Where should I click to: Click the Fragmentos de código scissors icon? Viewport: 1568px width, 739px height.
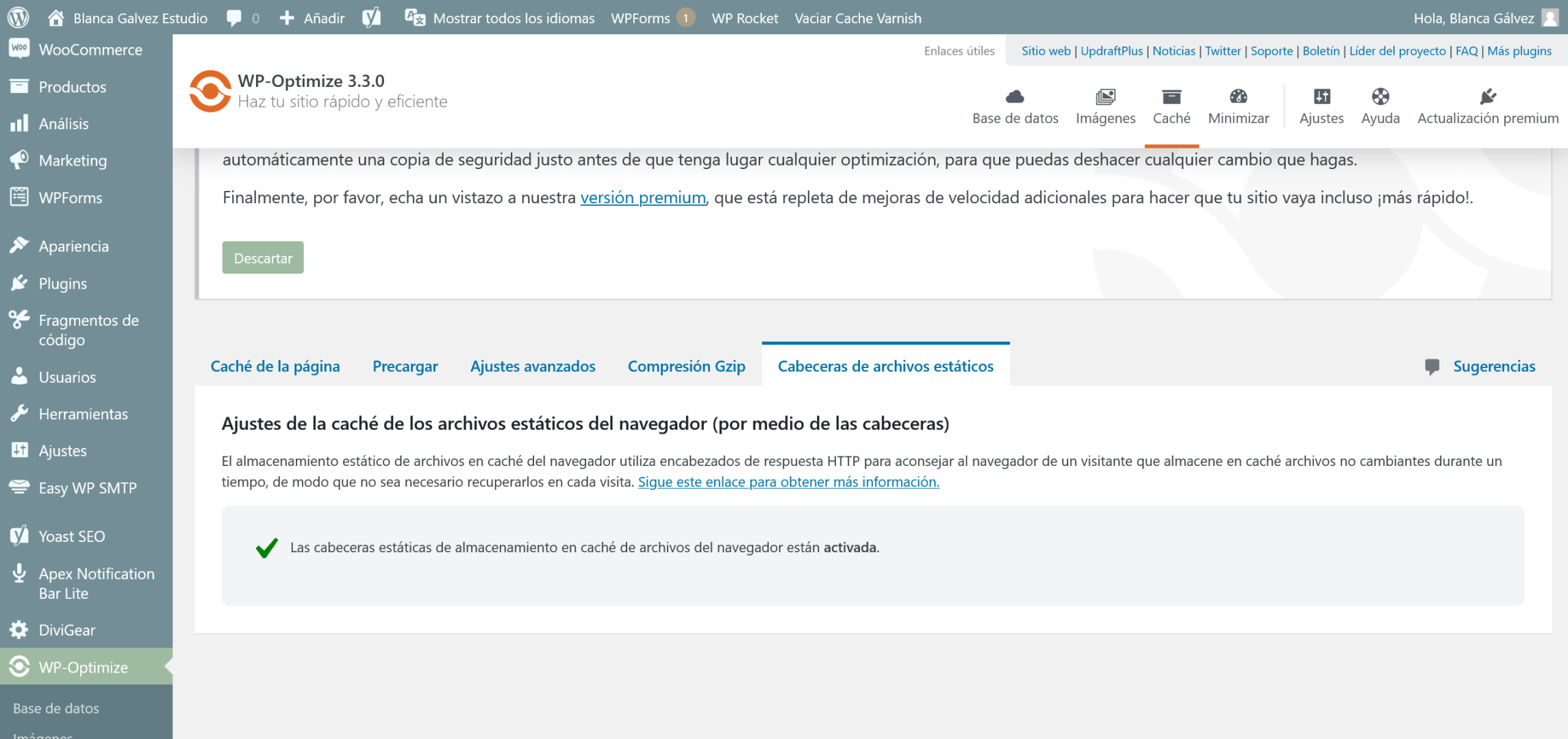coord(20,320)
